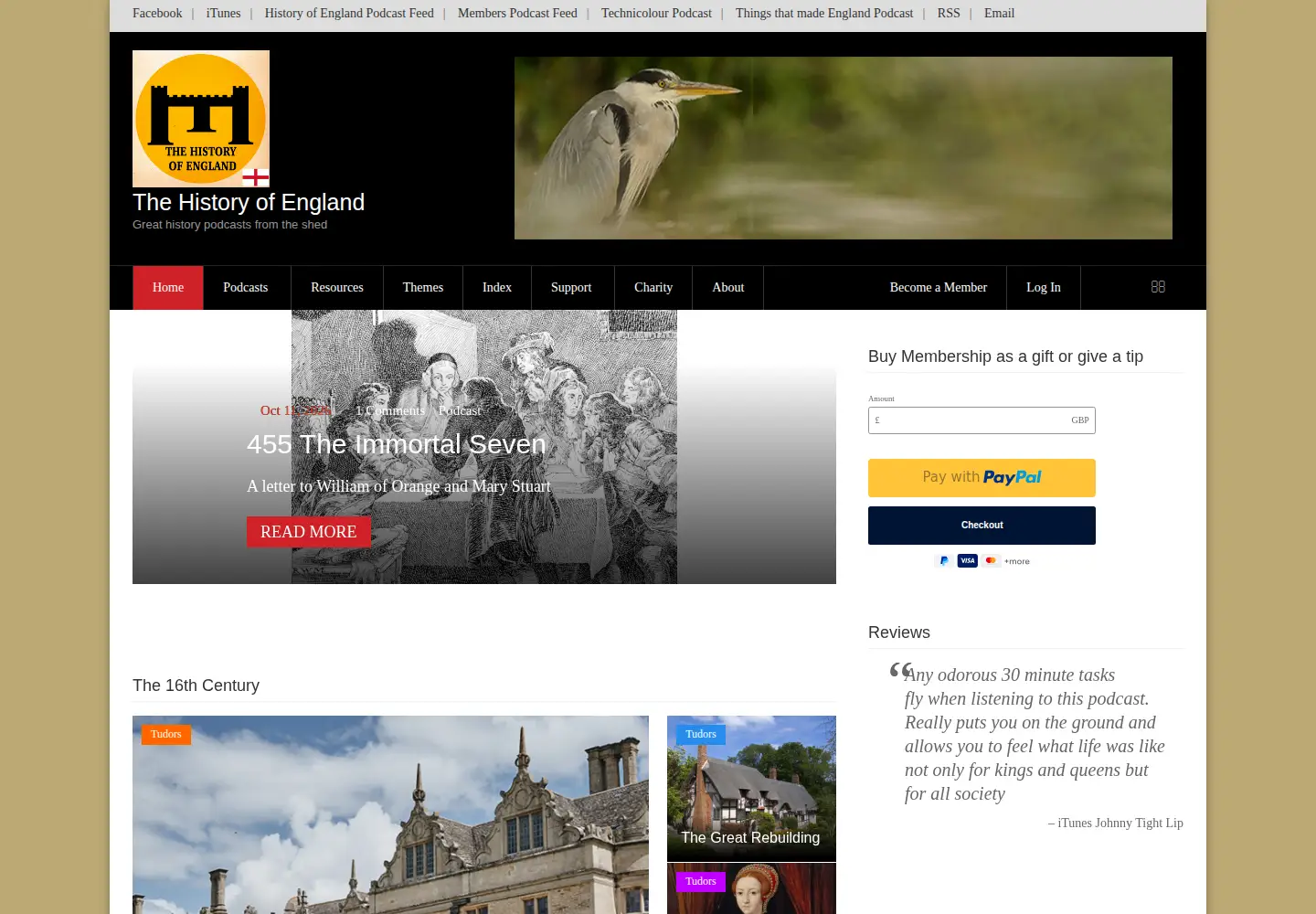Open History of England Podcast Feed

tap(349, 13)
